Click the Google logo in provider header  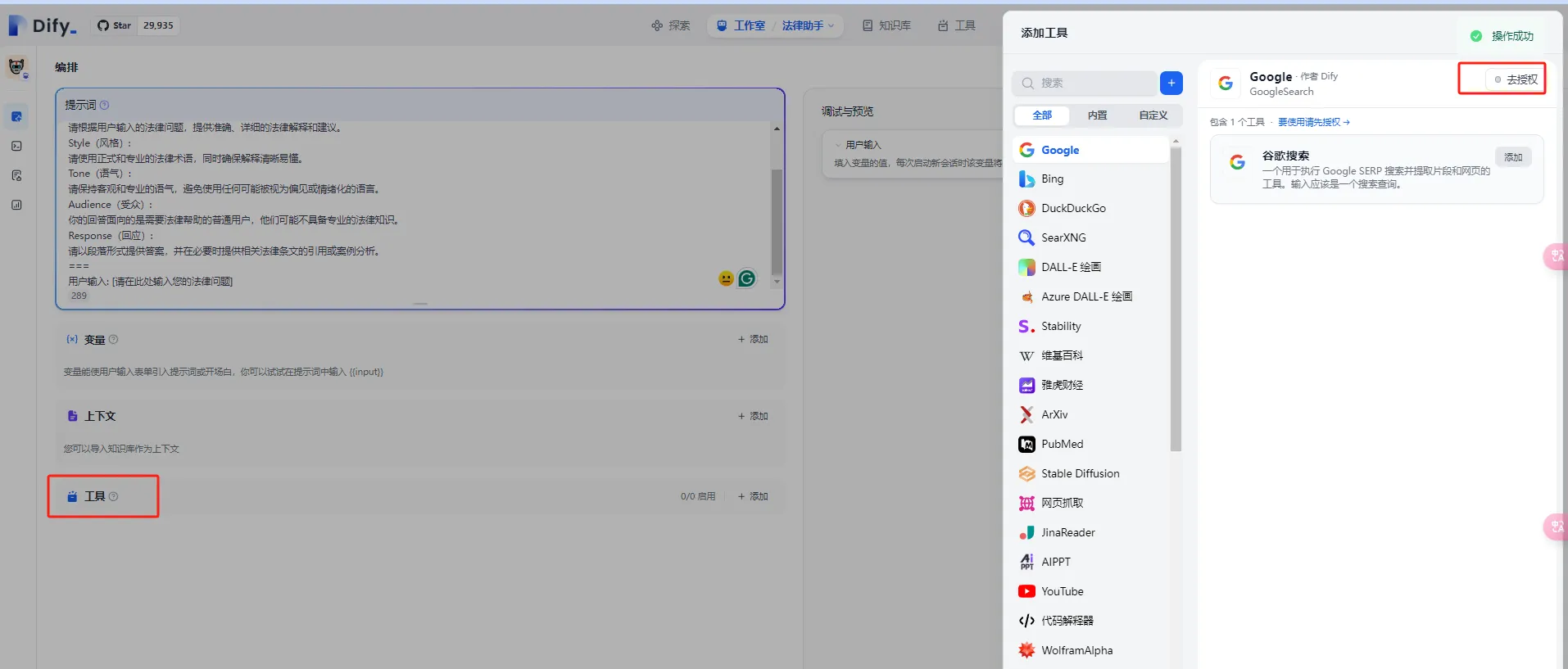point(1226,83)
